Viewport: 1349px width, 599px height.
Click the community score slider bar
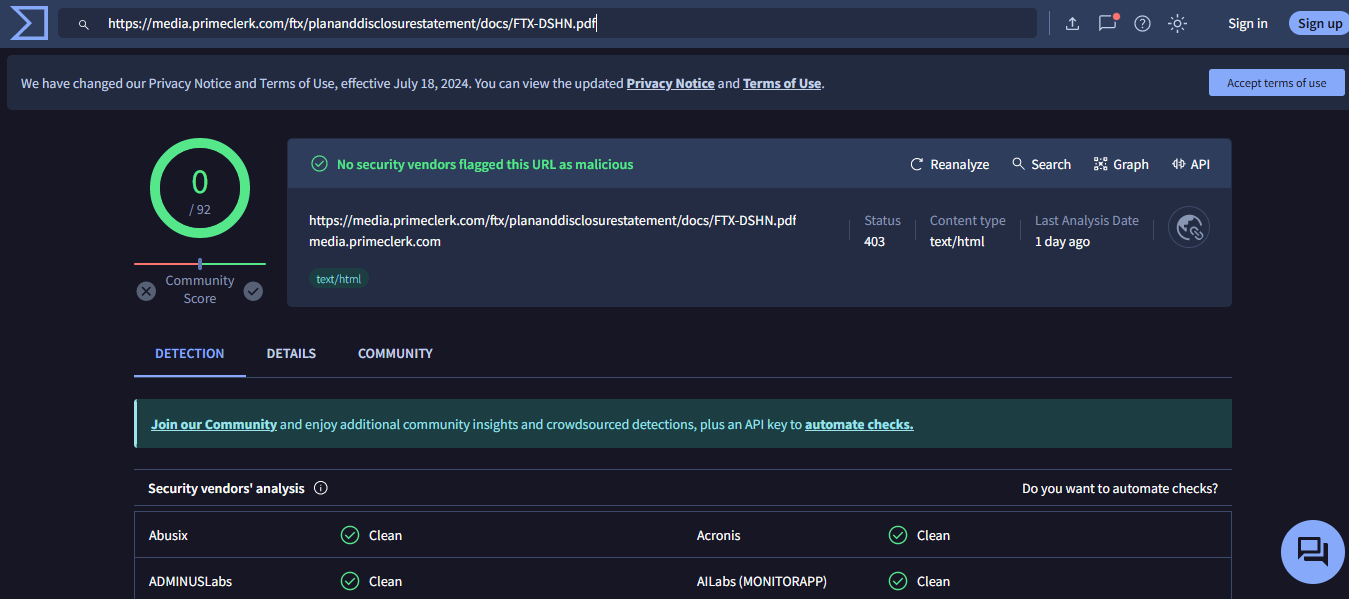[x=200, y=264]
